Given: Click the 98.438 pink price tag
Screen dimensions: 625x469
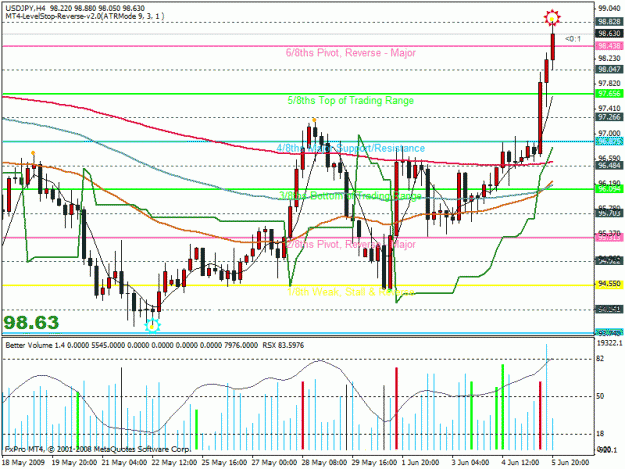Looking at the screenshot, I should [x=609, y=46].
